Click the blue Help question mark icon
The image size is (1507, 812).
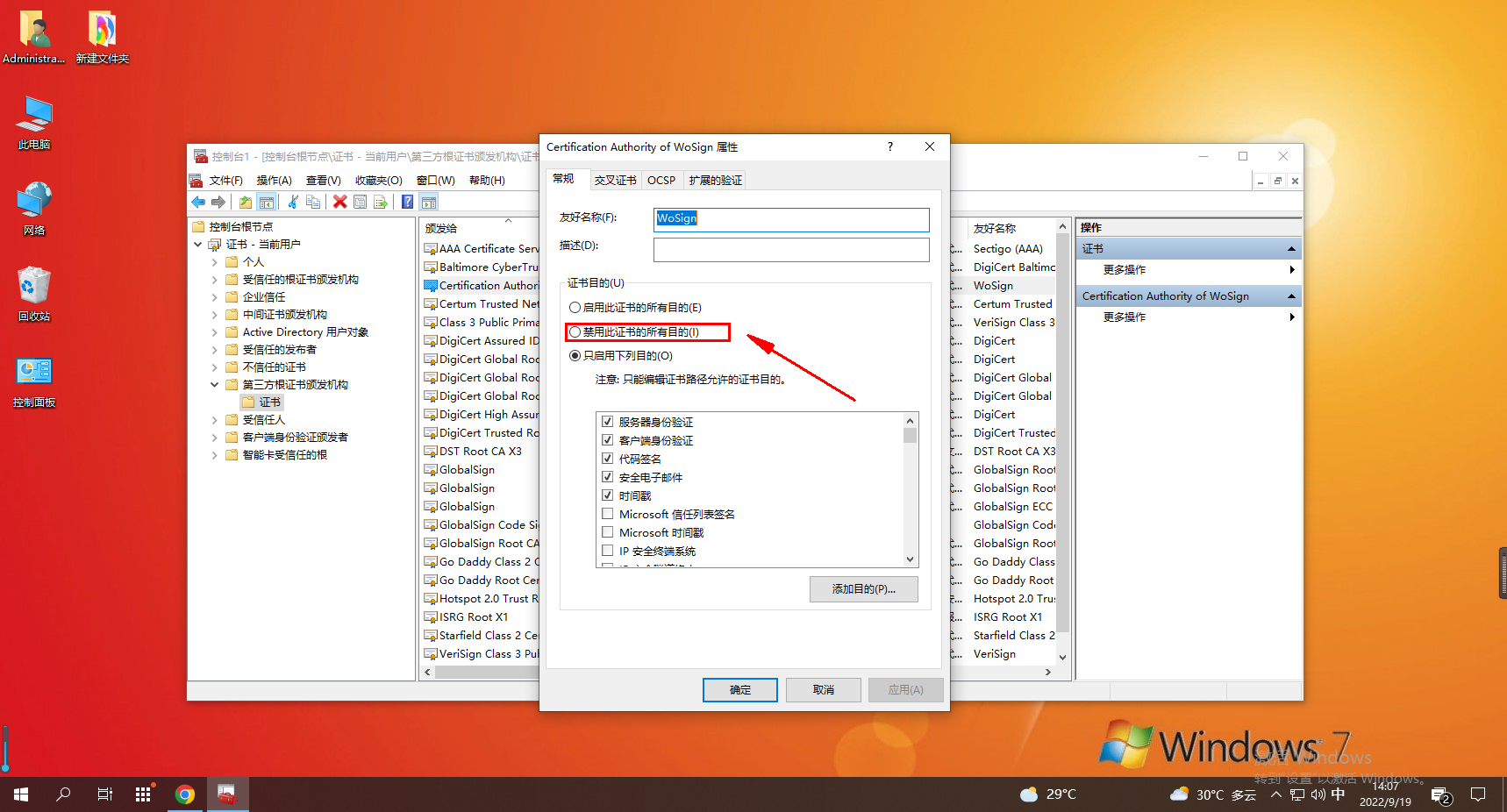coord(407,202)
